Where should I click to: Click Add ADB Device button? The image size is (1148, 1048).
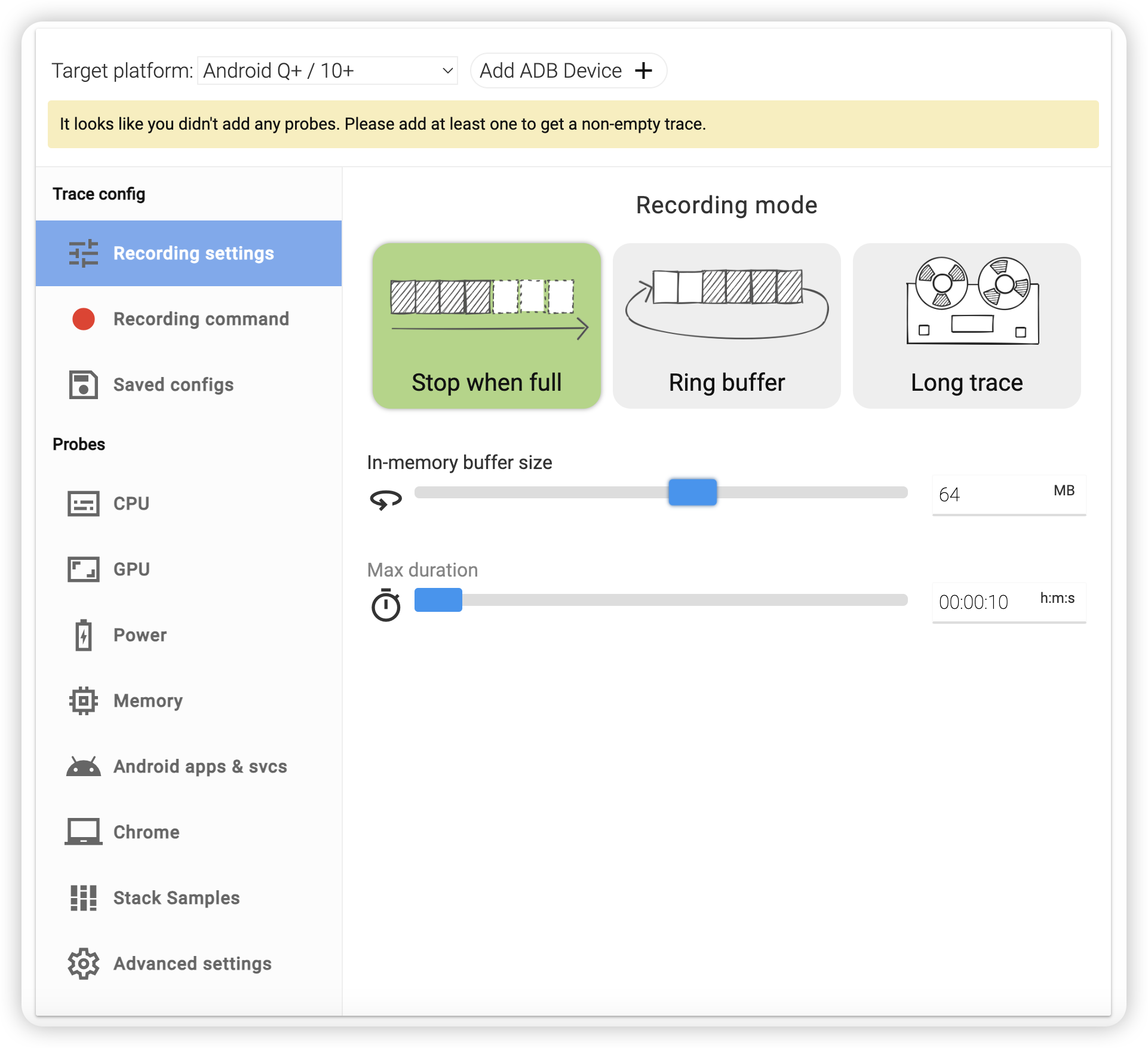click(550, 71)
